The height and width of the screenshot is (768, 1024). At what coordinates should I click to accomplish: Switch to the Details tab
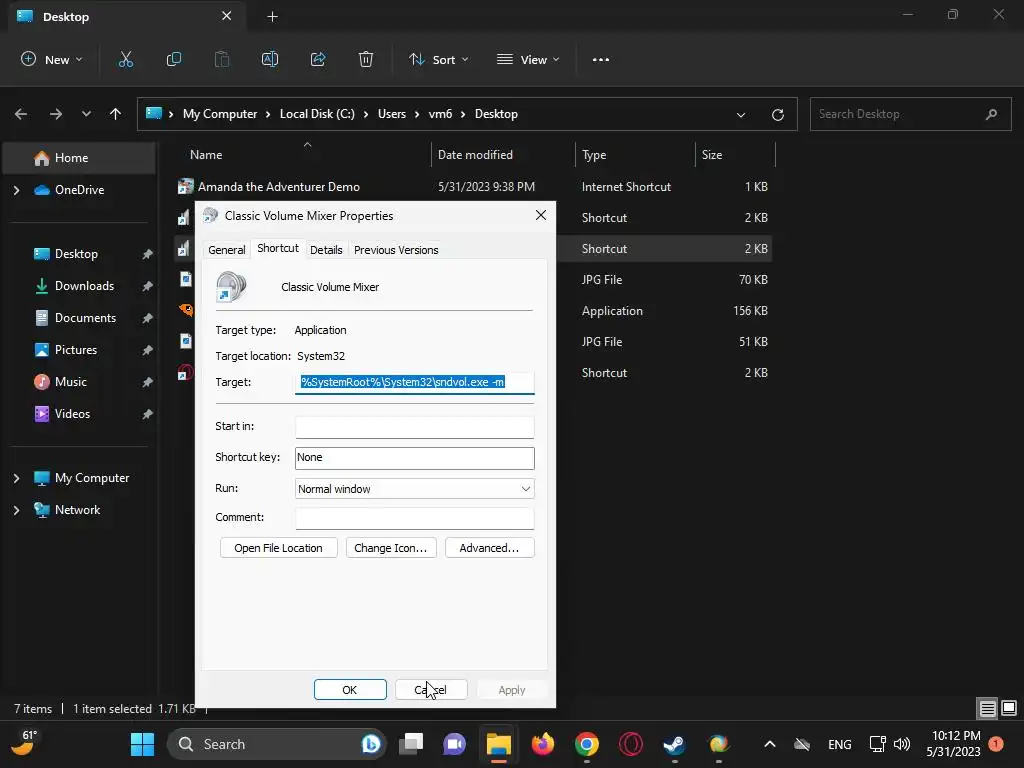[326, 250]
